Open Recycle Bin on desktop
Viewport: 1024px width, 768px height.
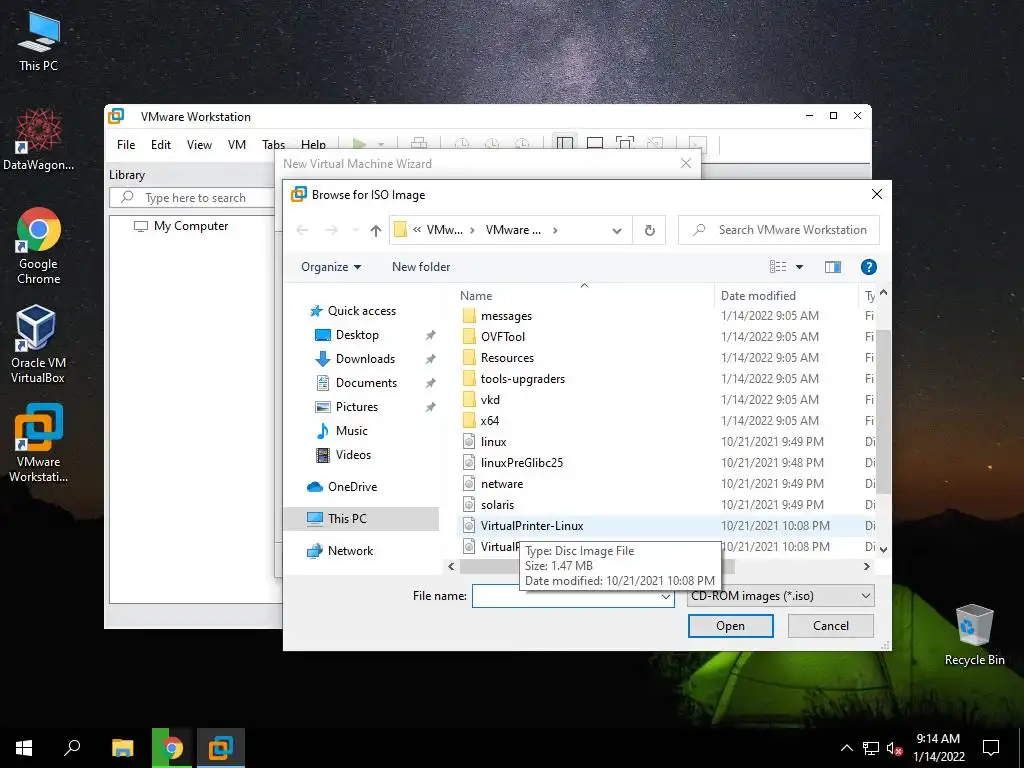(x=974, y=635)
